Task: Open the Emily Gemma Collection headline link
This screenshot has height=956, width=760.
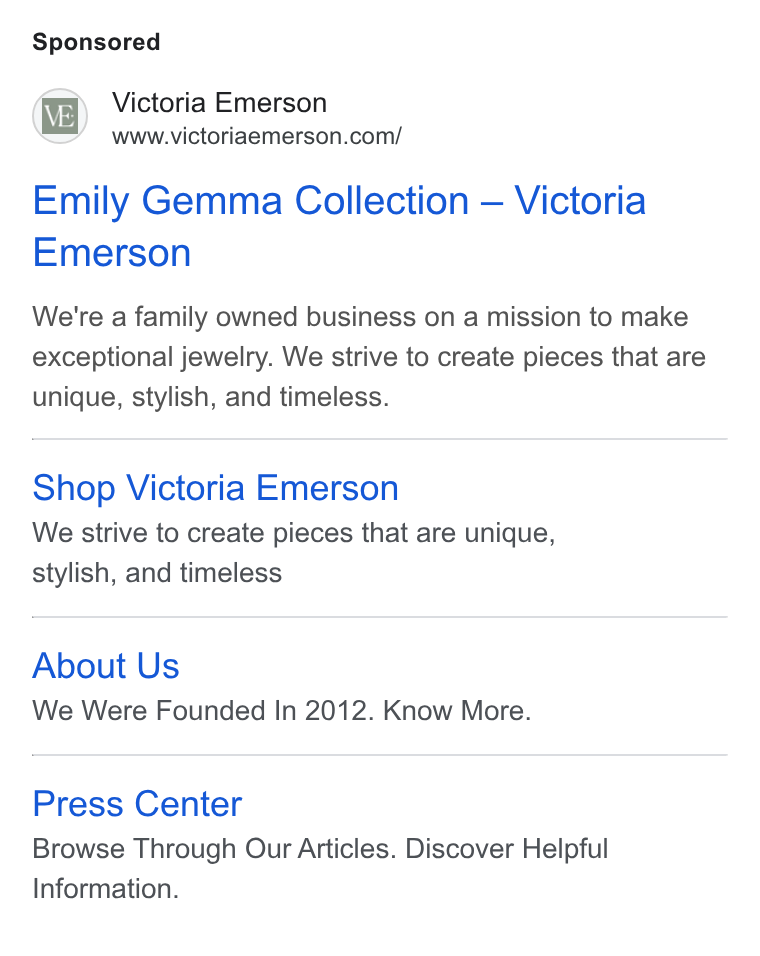Action: (x=339, y=226)
